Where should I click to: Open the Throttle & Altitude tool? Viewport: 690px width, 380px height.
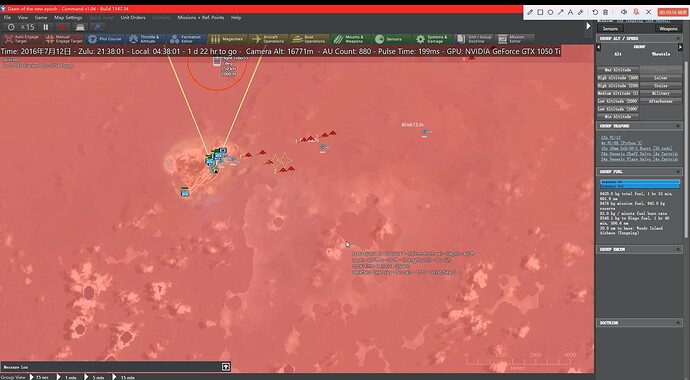(x=145, y=39)
